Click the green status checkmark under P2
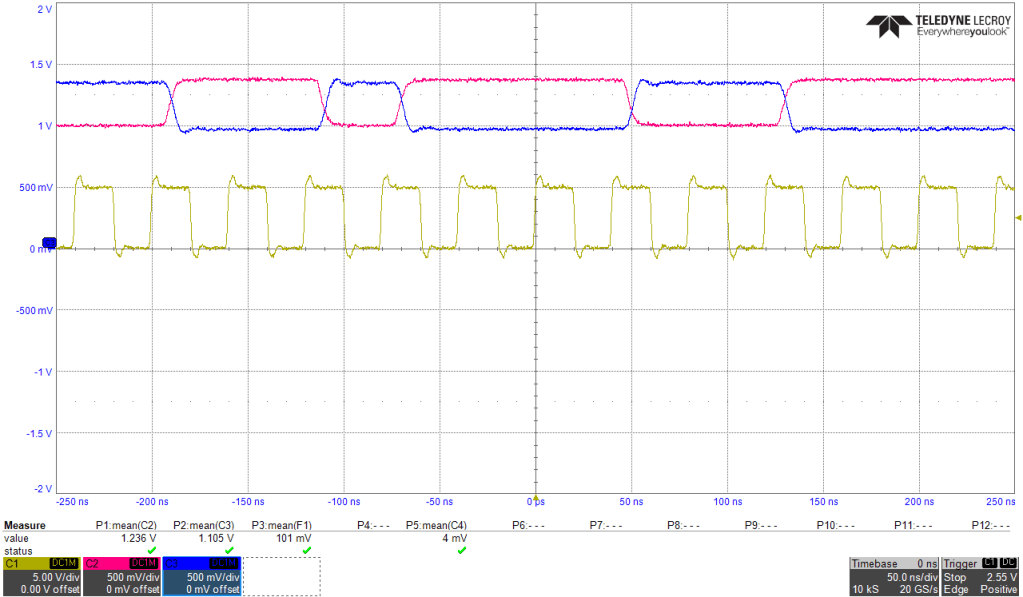The width and height of the screenshot is (1023, 597). [229, 550]
